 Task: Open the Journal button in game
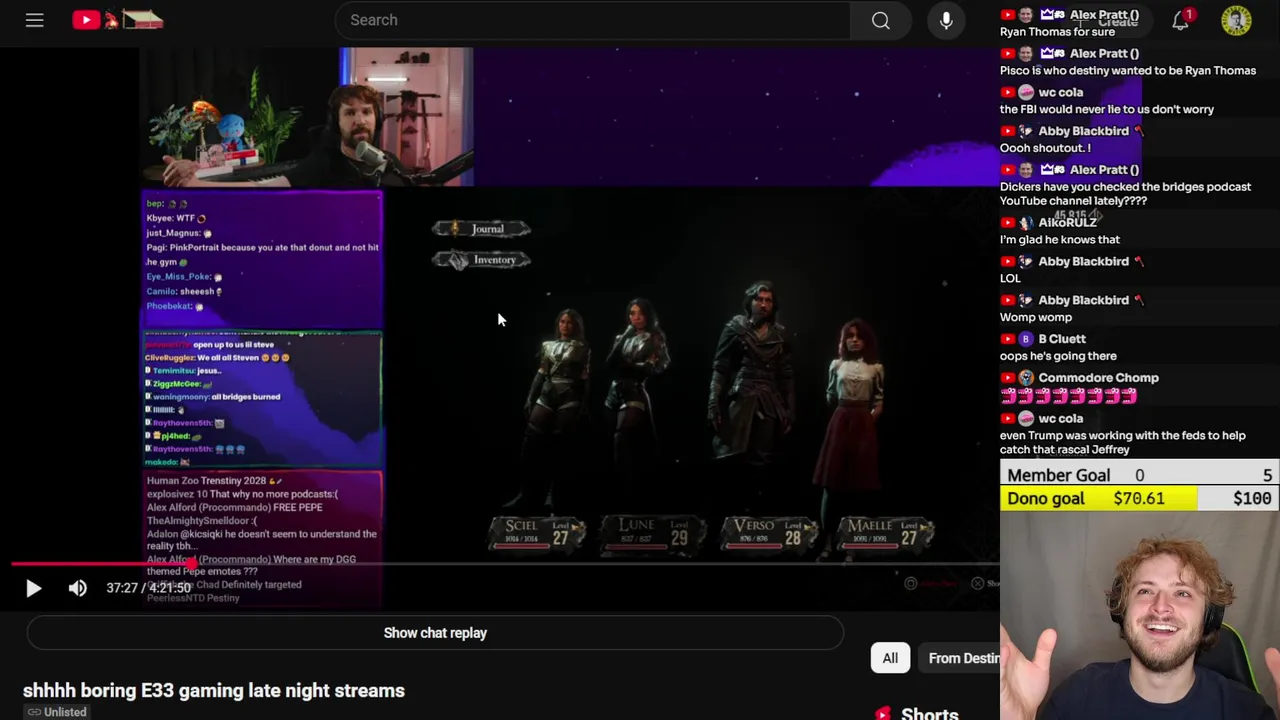[x=481, y=229]
